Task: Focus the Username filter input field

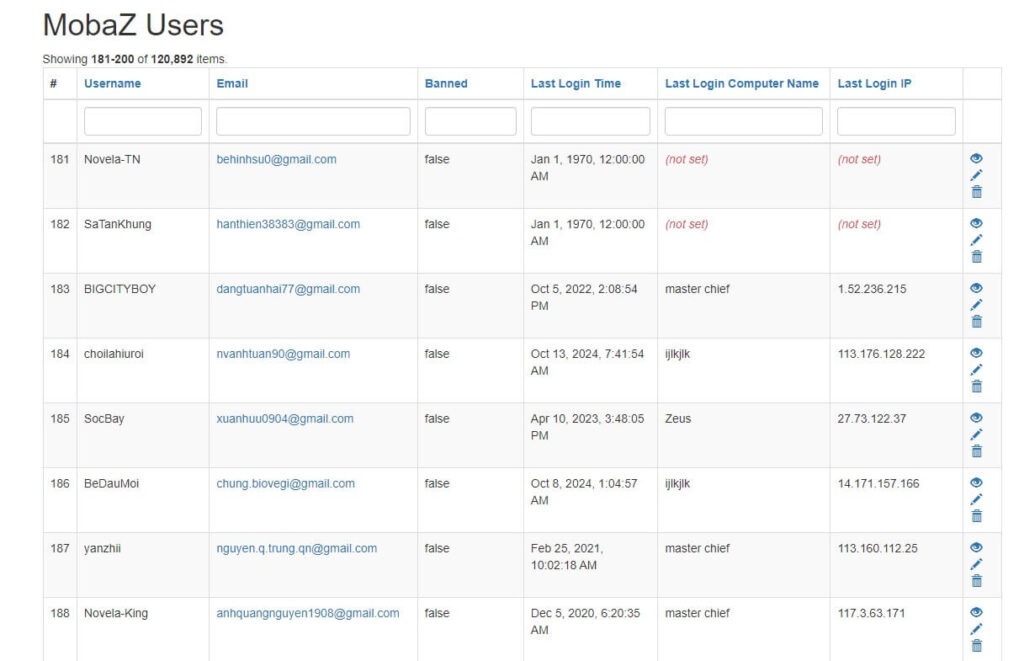Action: pyautogui.click(x=143, y=122)
